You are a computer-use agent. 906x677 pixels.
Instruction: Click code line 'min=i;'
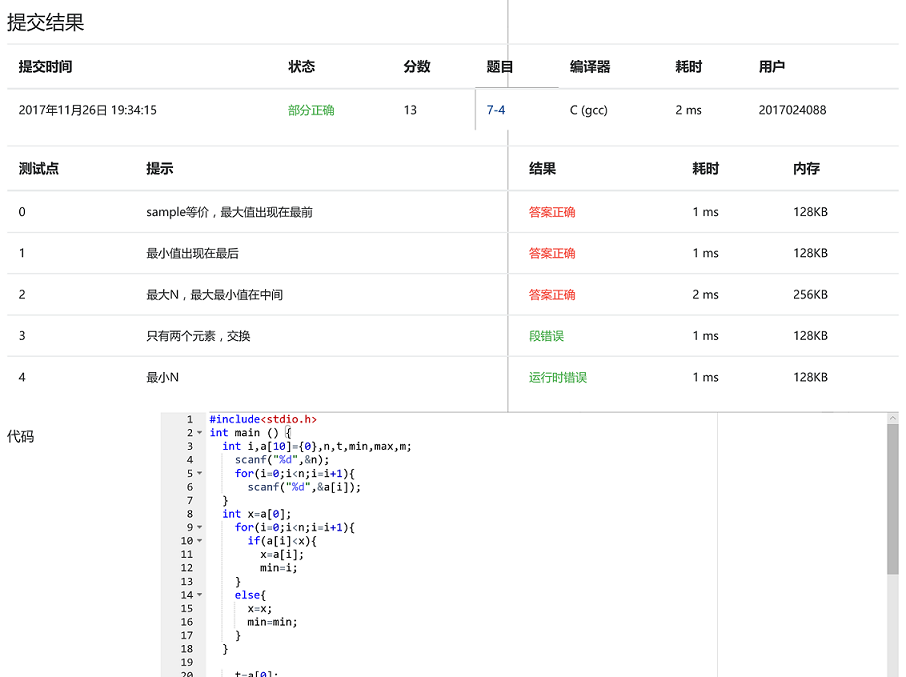click(x=279, y=568)
